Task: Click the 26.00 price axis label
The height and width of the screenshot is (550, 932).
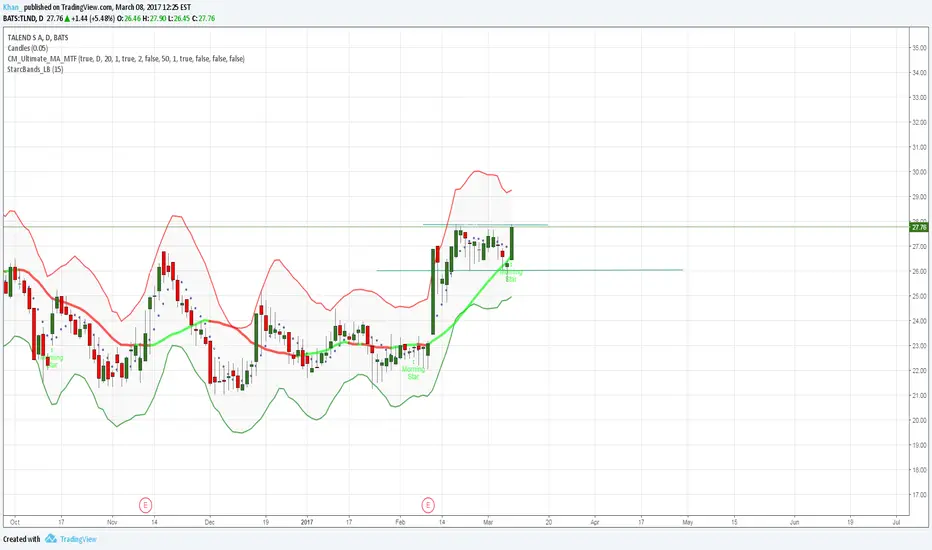Action: pyautogui.click(x=919, y=271)
